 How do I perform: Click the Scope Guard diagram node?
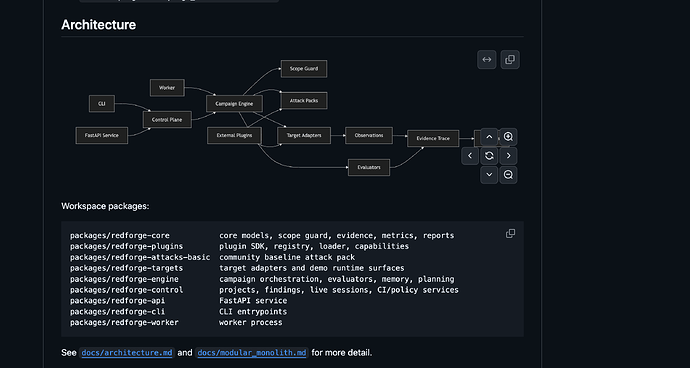click(x=304, y=69)
